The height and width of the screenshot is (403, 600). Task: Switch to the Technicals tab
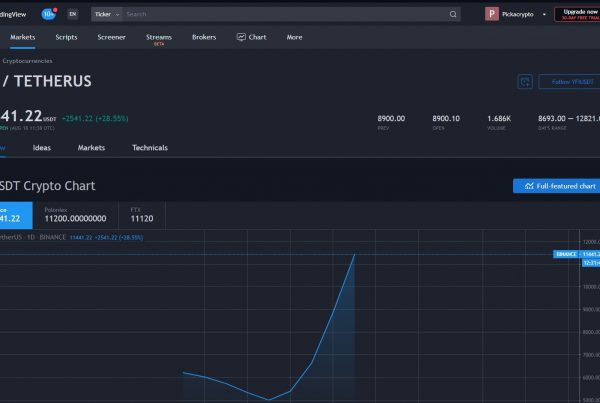click(x=150, y=148)
